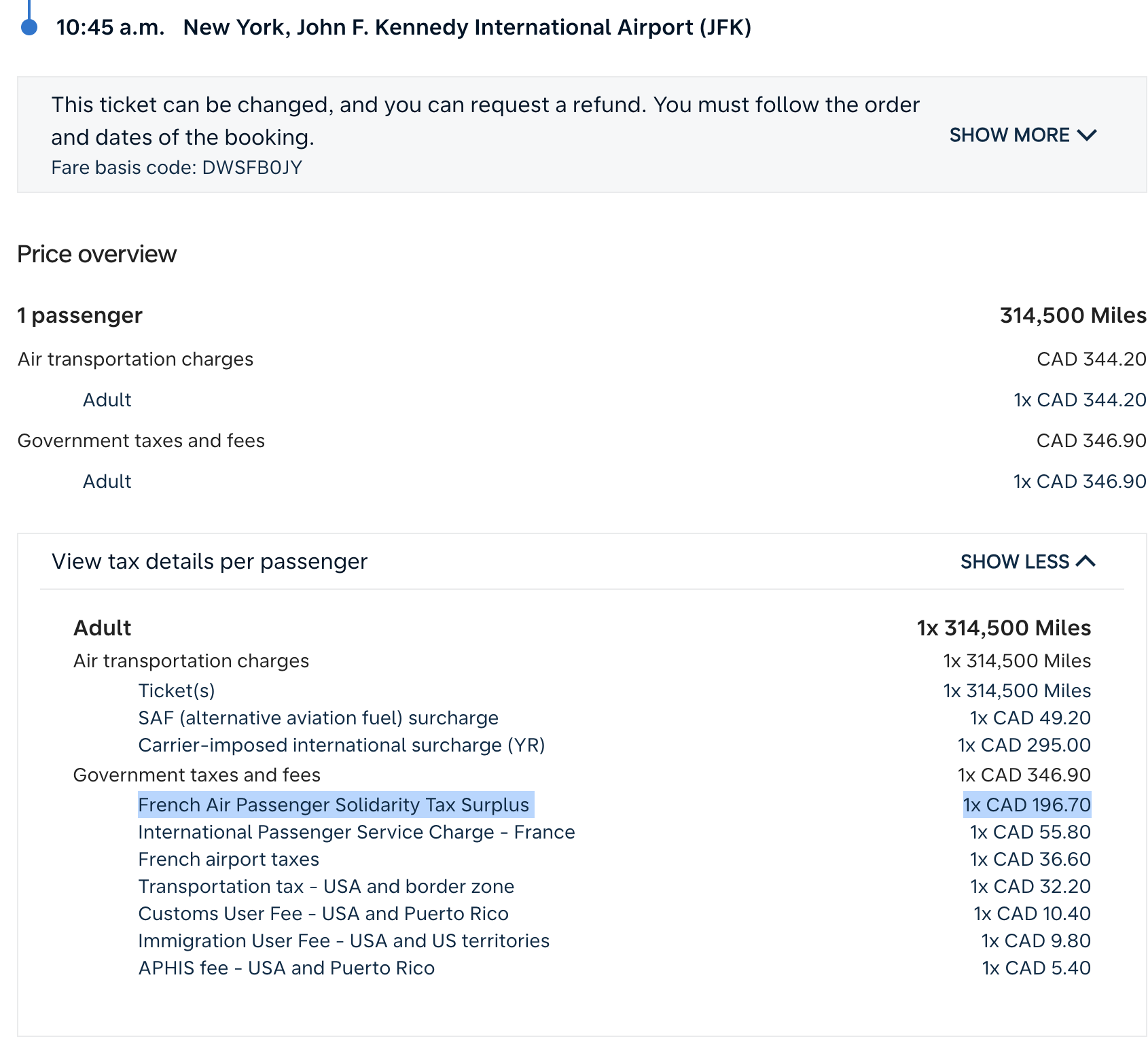Click International Passenger Service Charge - France
Image resolution: width=1148 pixels, height=1056 pixels.
[x=356, y=832]
